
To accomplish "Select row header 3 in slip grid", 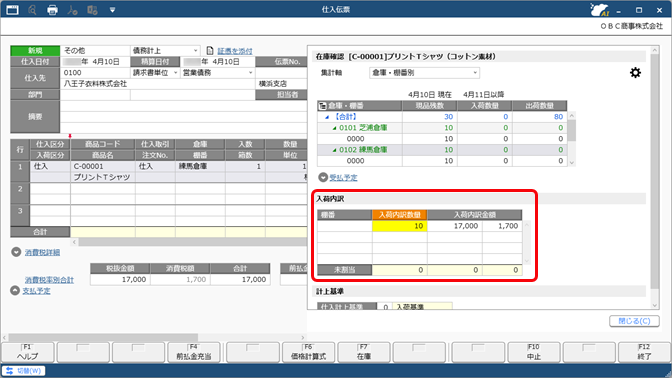I will click(x=20, y=216).
